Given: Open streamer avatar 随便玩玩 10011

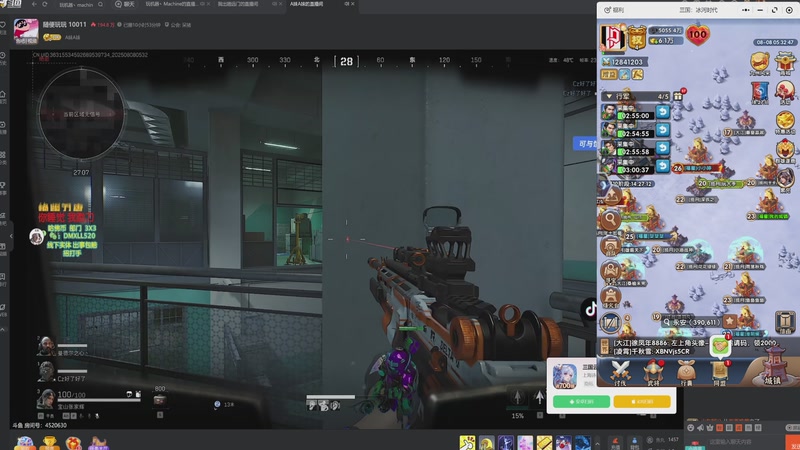Looking at the screenshot, I should point(26,31).
